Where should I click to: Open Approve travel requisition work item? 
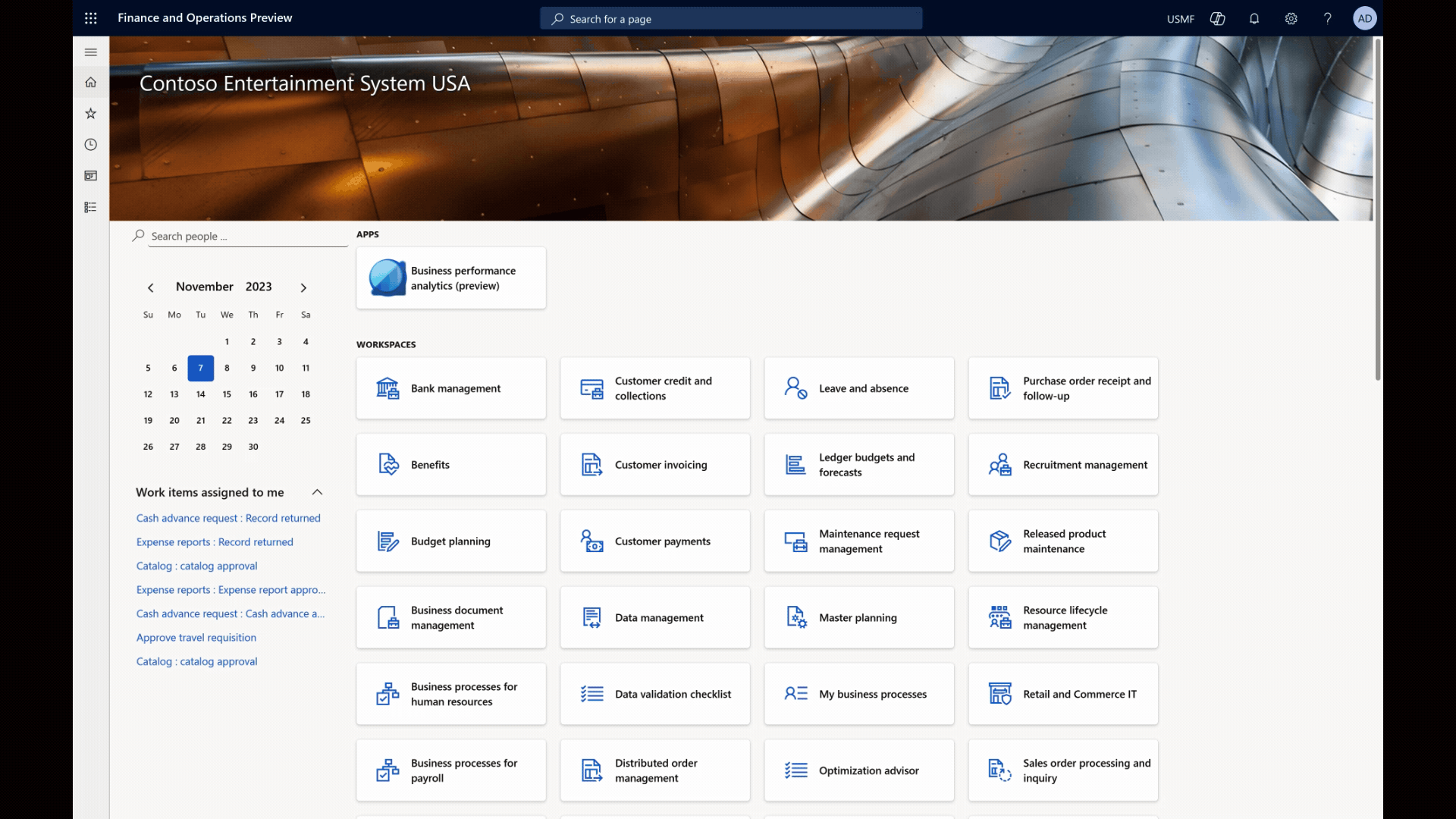(x=196, y=638)
